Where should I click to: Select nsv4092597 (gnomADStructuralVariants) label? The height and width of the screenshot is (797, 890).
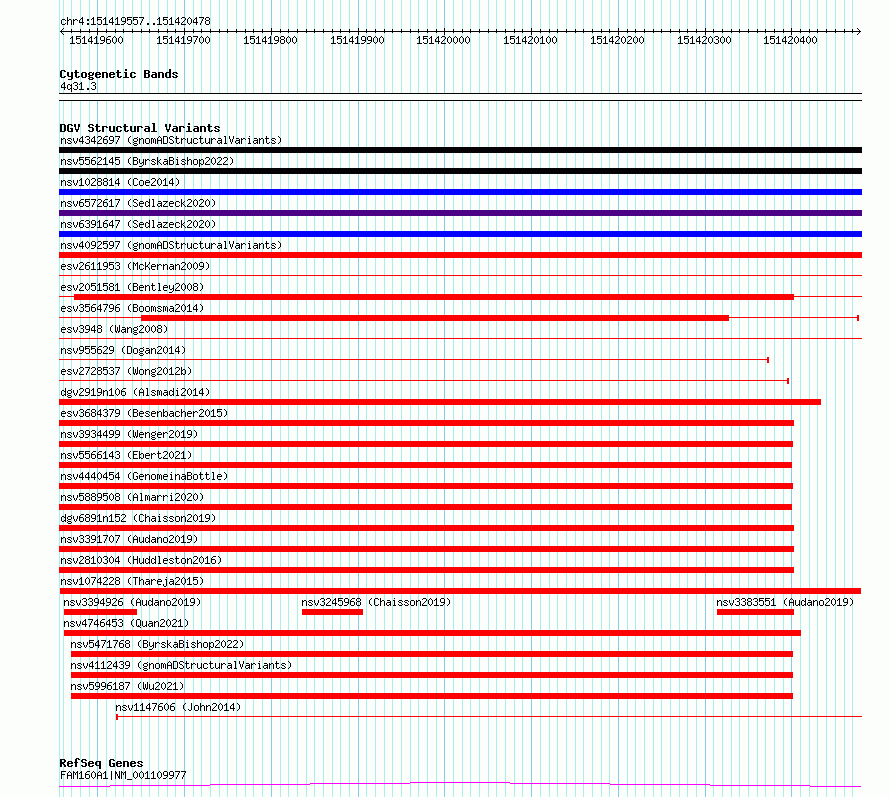[x=171, y=245]
